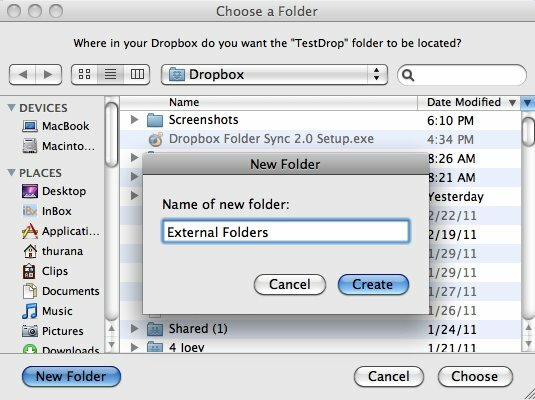This screenshot has height=400, width=535.
Task: Go back with the left arrow button
Action: point(23,74)
